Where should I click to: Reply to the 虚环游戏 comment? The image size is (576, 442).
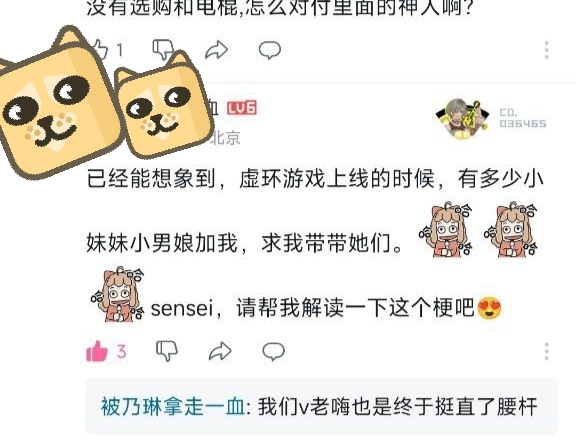pyautogui.click(x=273, y=351)
